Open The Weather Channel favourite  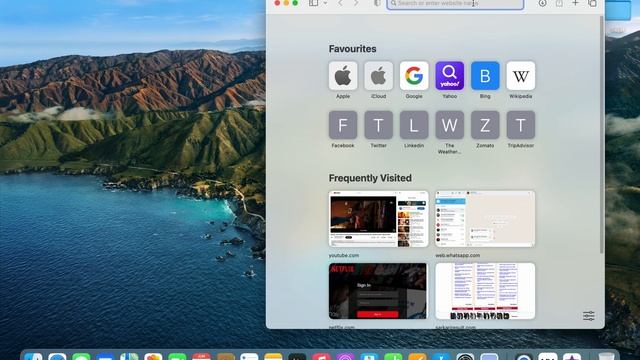coord(449,125)
